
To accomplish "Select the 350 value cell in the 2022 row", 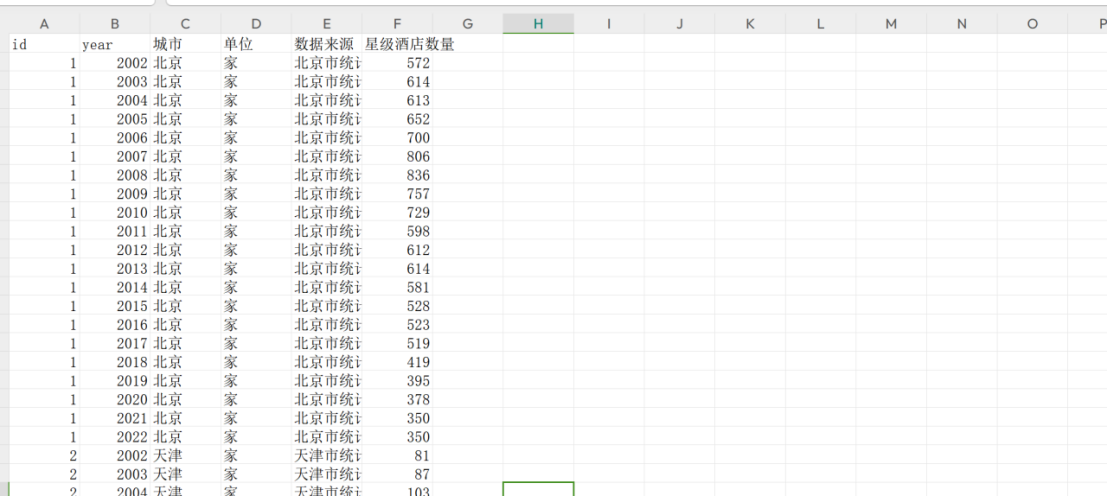I will coord(397,437).
